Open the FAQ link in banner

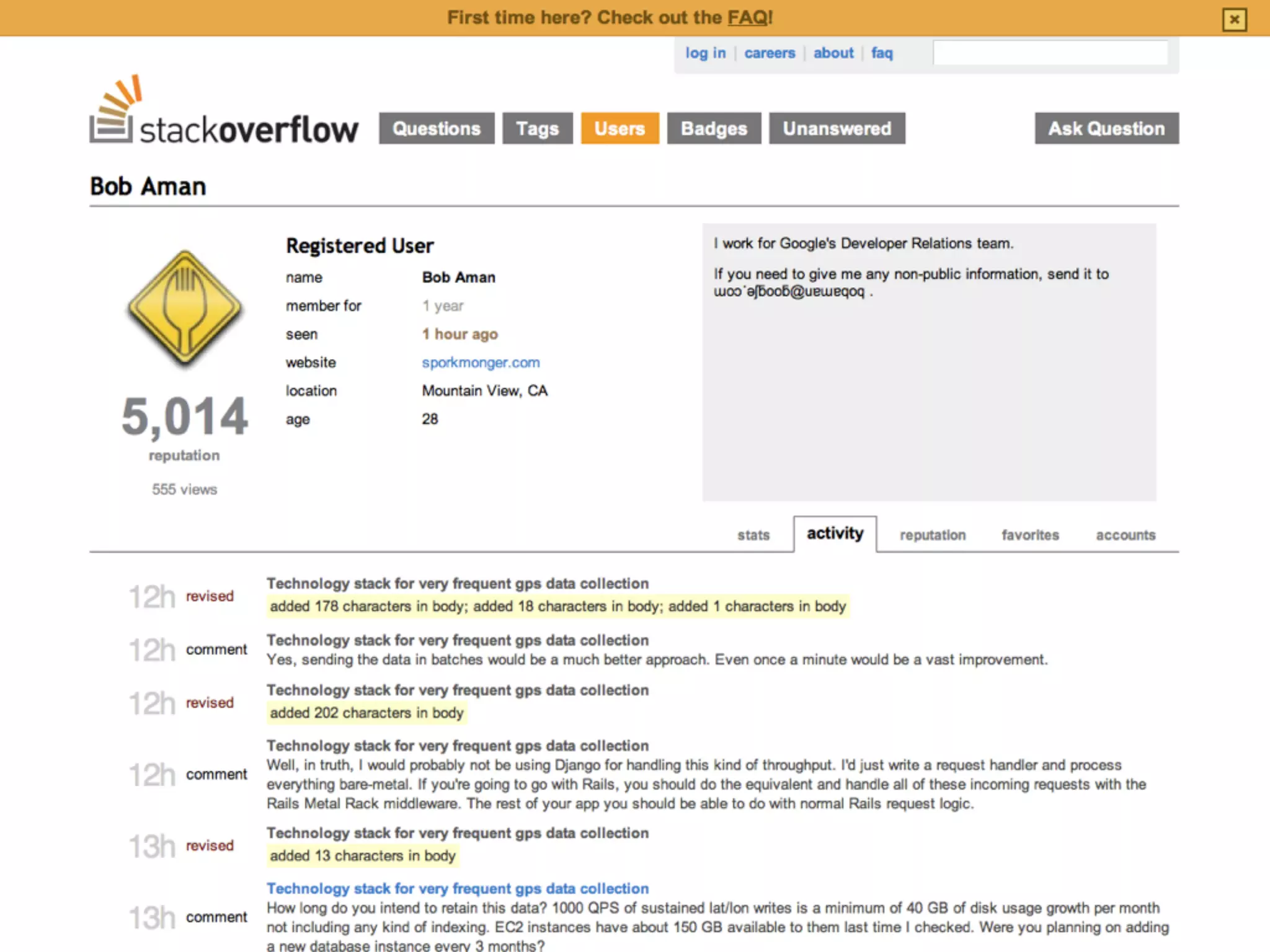748,17
